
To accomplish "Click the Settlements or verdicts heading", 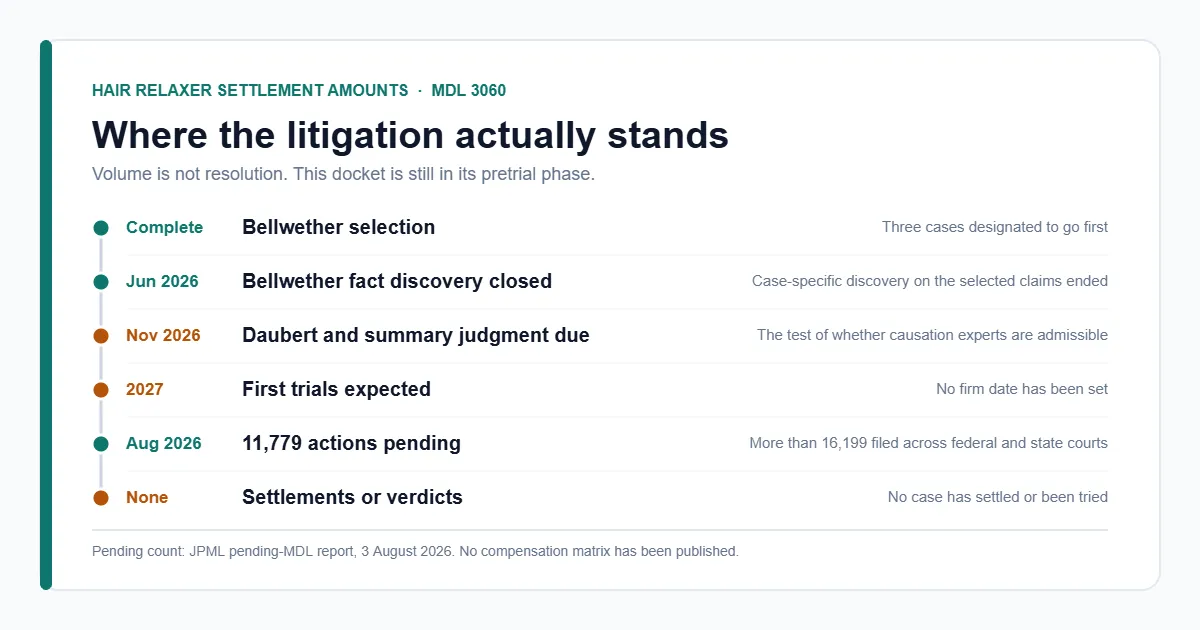I will pos(352,497).
